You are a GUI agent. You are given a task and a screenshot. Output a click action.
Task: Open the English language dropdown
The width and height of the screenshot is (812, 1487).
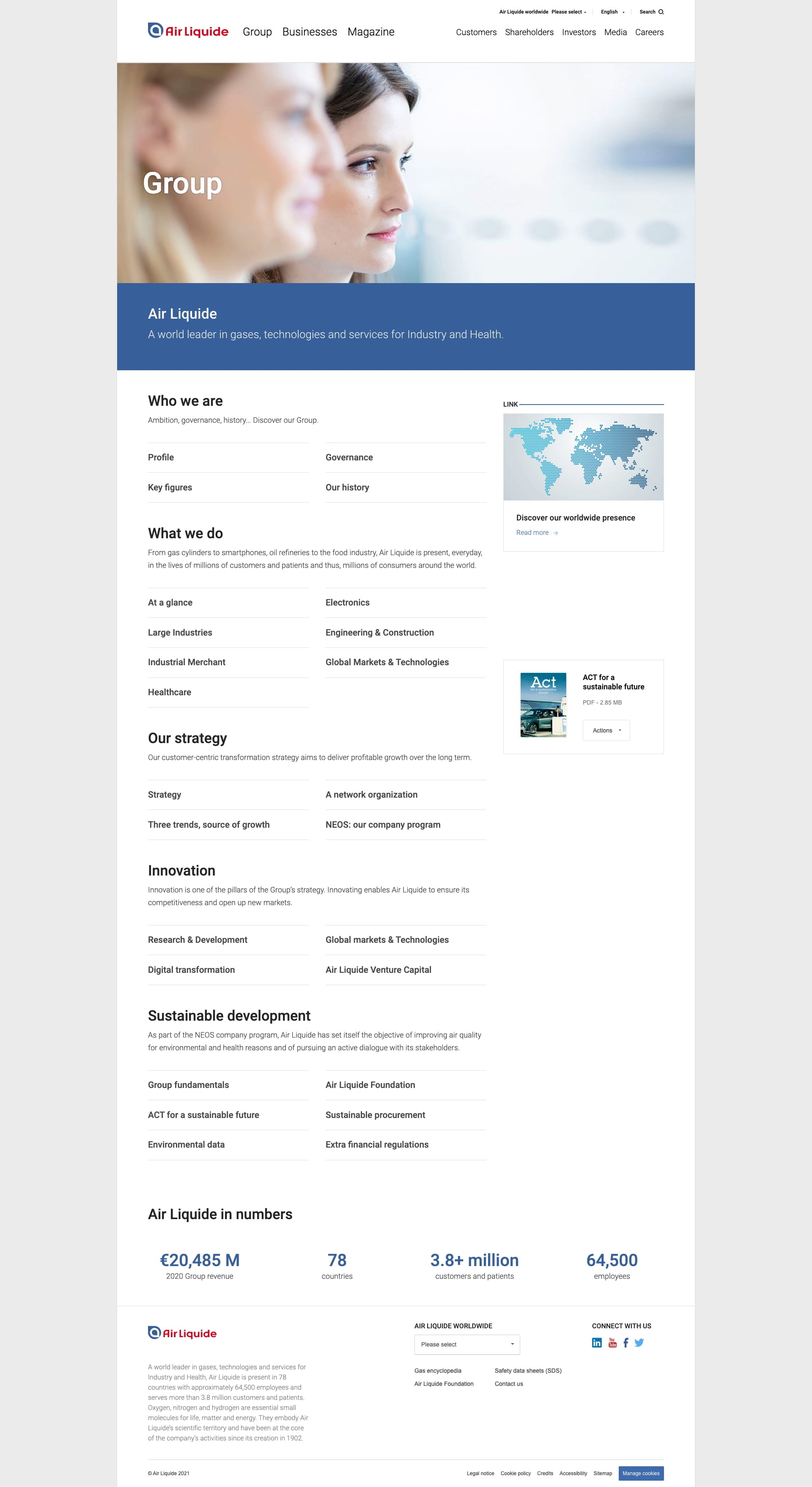click(x=612, y=11)
